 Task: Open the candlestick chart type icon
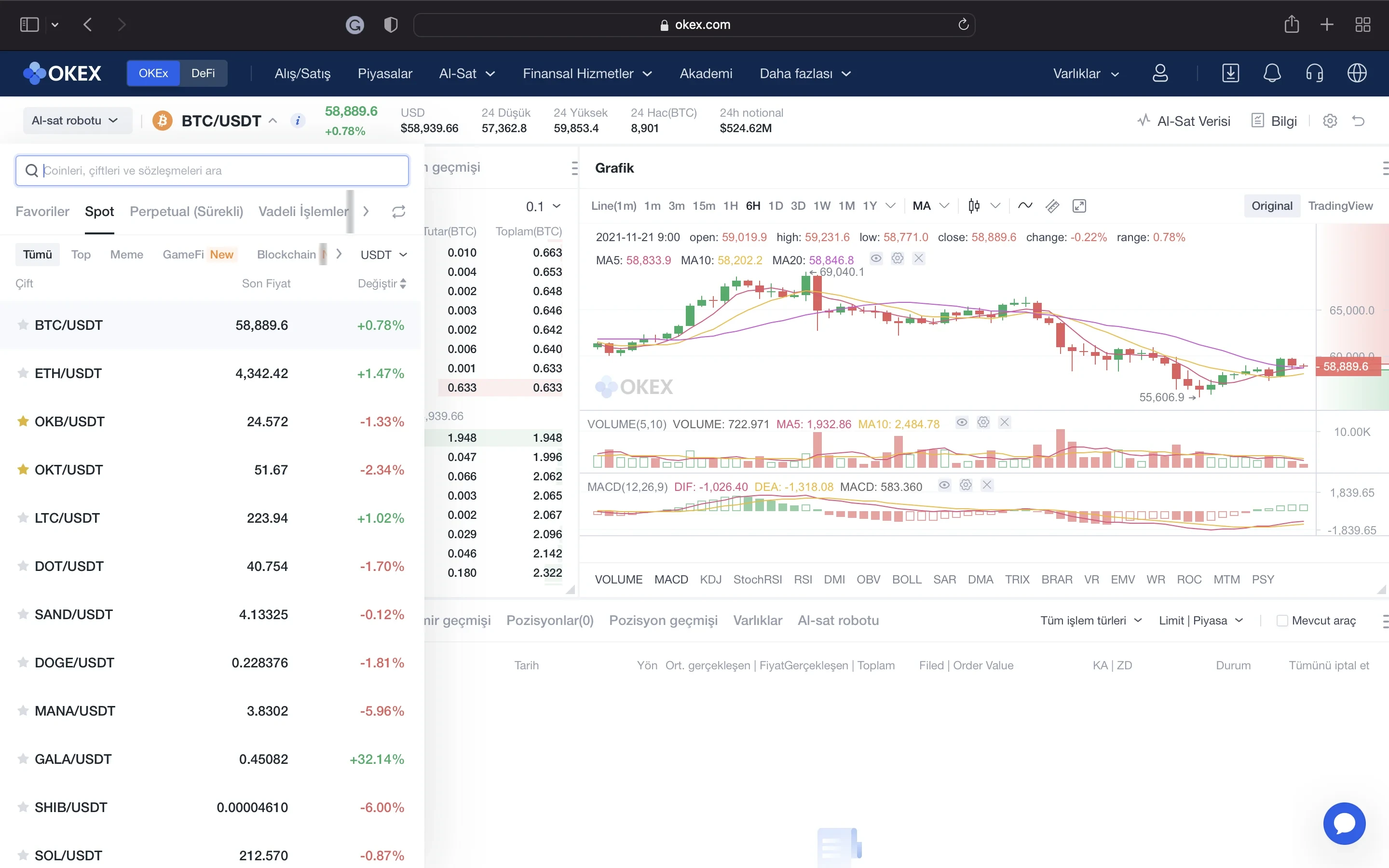pos(974,205)
